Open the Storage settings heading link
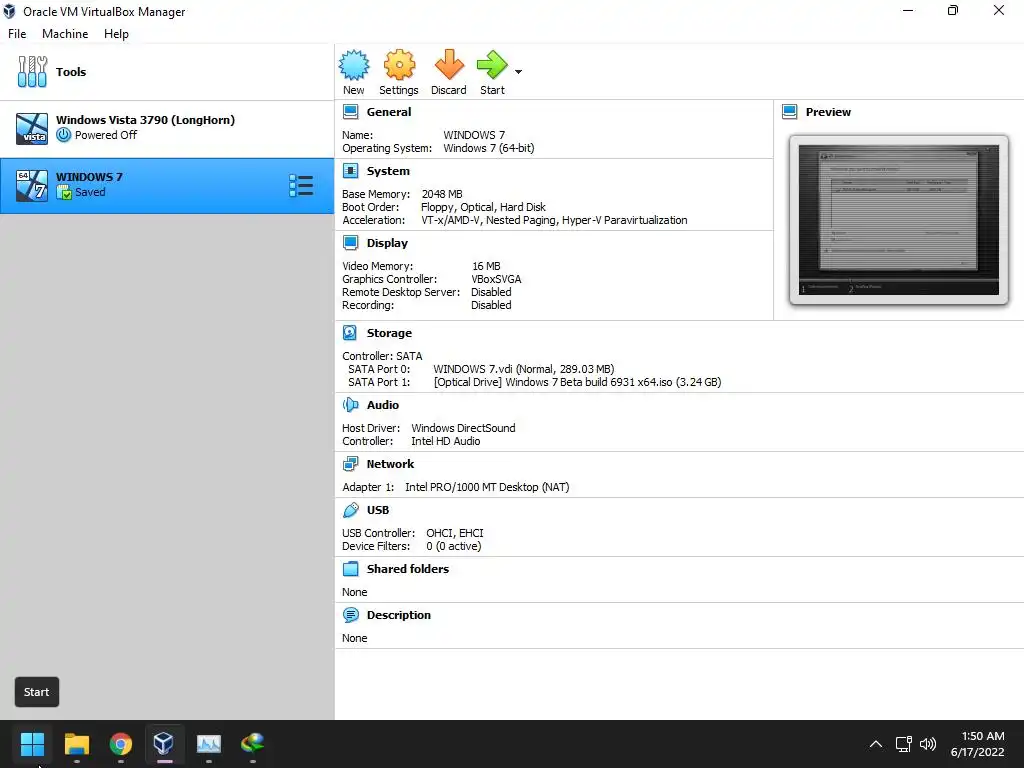Screen dimensions: 1024x768 389,333
